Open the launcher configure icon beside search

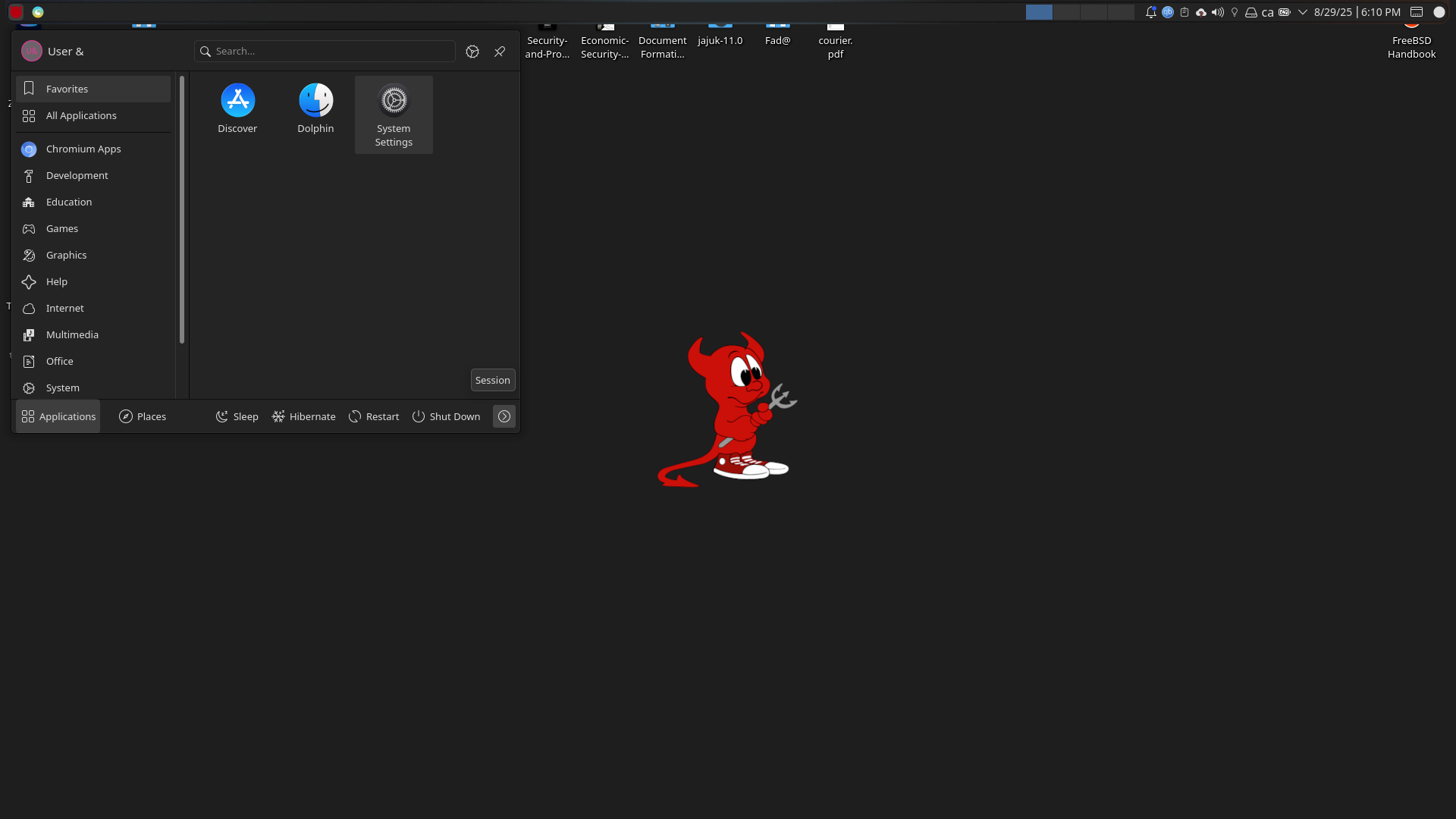coord(472,52)
